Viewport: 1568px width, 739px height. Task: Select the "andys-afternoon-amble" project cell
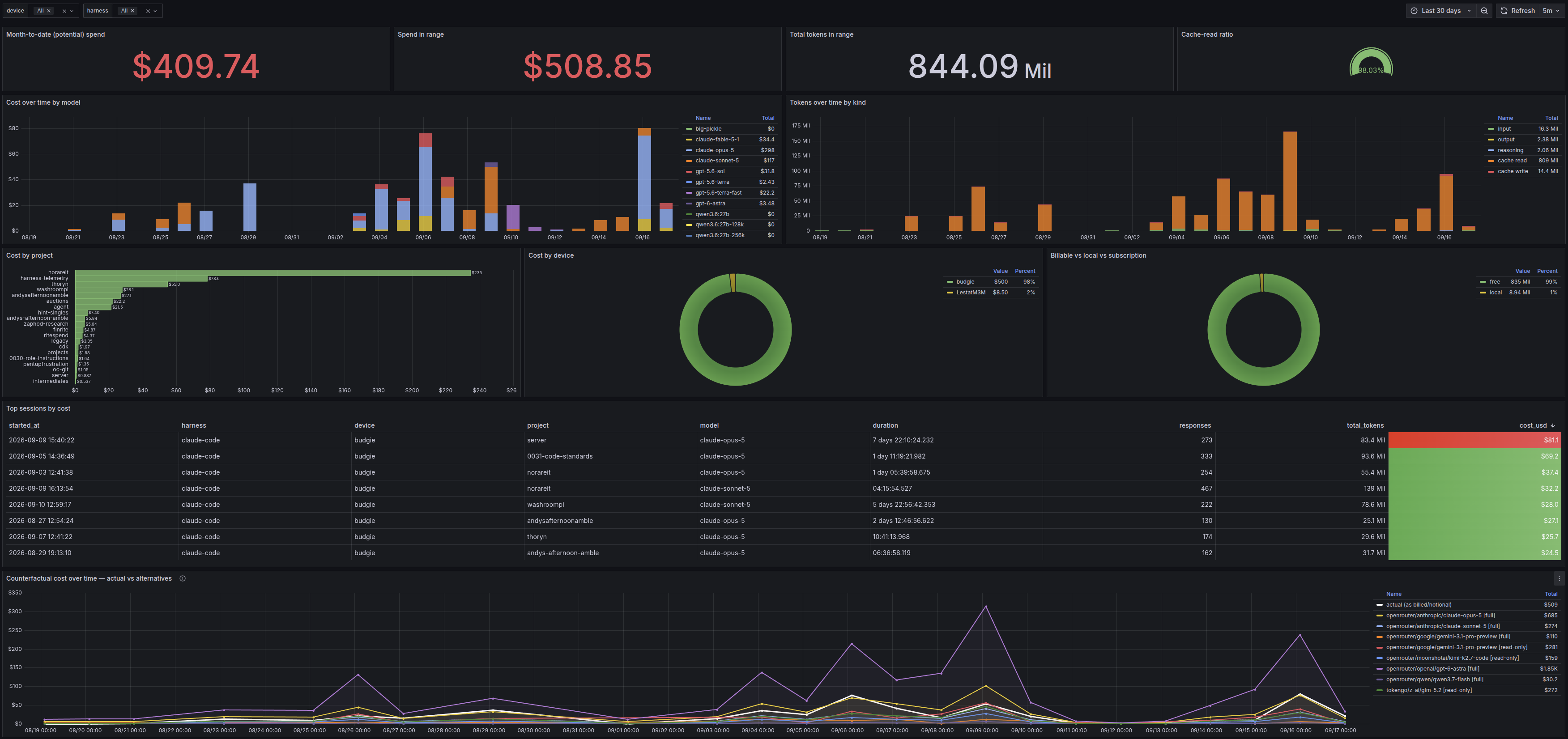[x=611, y=553]
